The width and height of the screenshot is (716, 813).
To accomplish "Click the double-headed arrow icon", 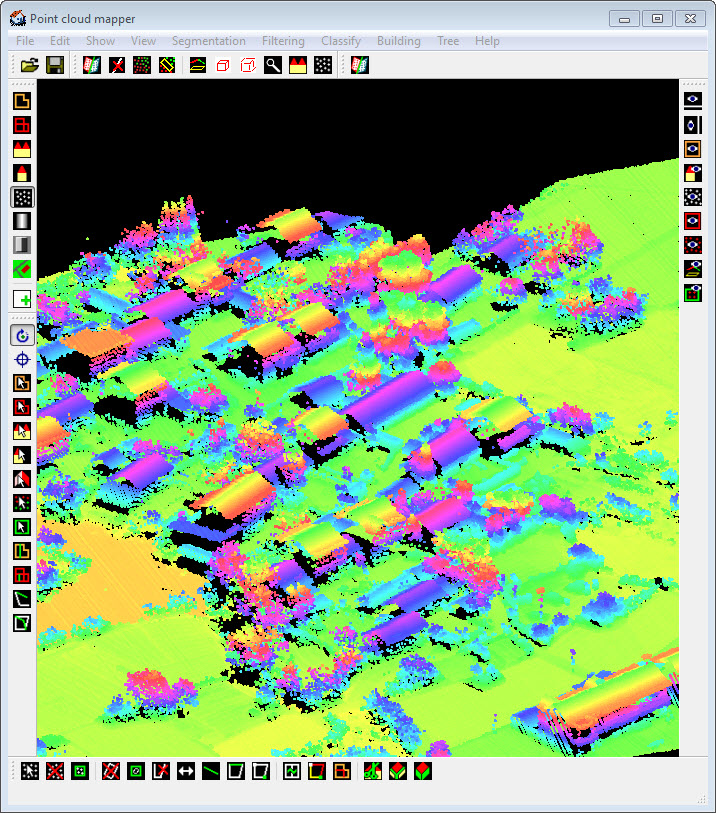I will [186, 771].
